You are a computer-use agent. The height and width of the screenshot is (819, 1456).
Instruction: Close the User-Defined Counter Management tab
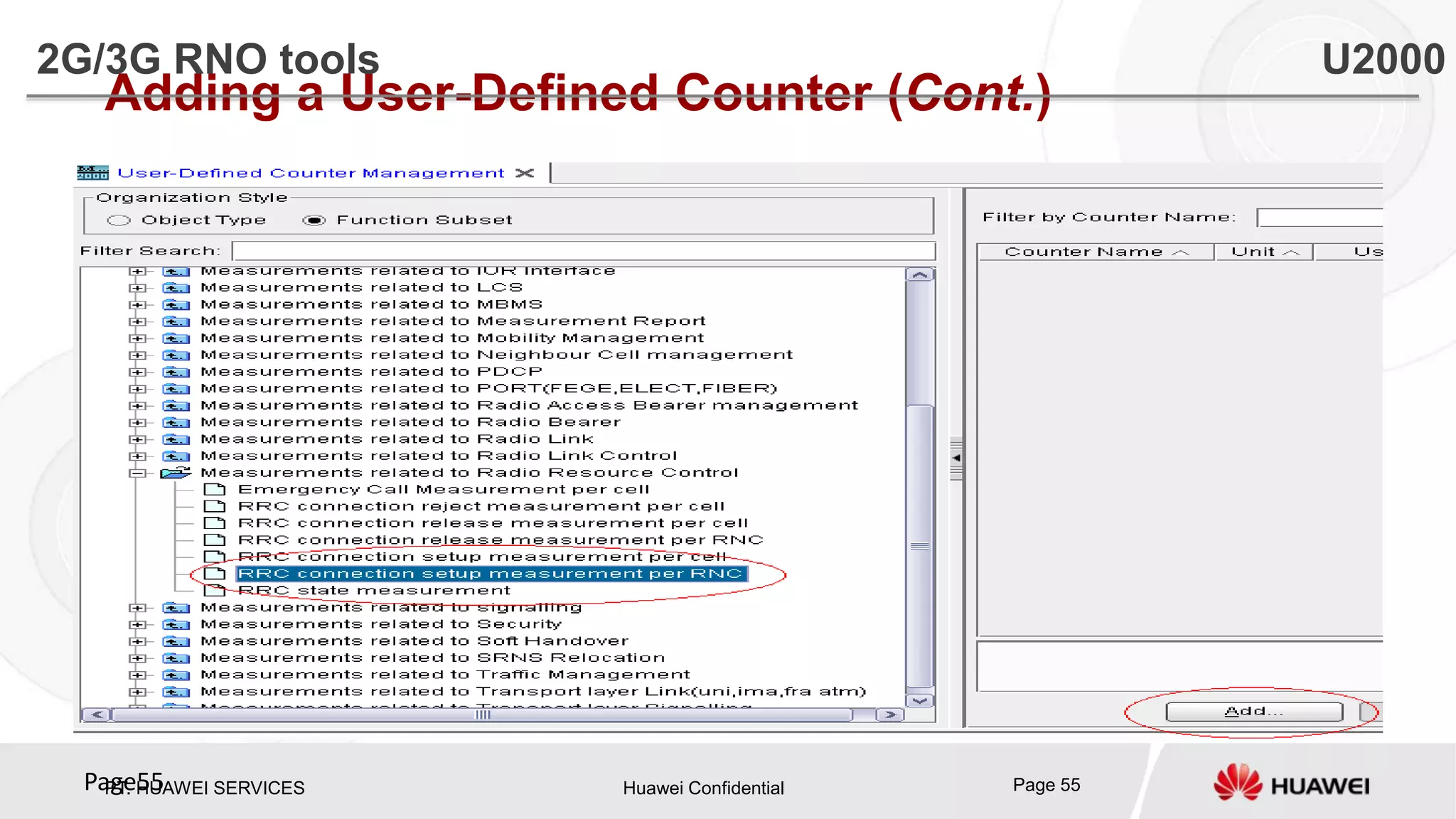coord(525,173)
